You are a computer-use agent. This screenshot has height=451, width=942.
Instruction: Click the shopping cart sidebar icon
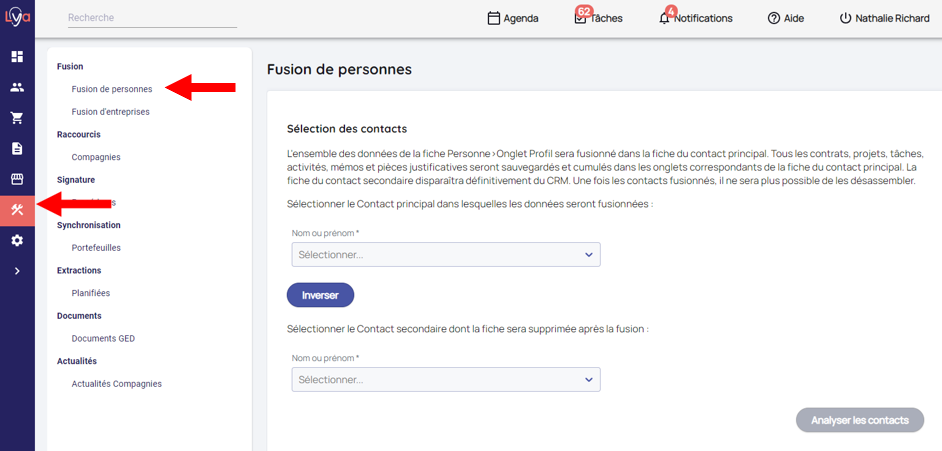(17, 118)
